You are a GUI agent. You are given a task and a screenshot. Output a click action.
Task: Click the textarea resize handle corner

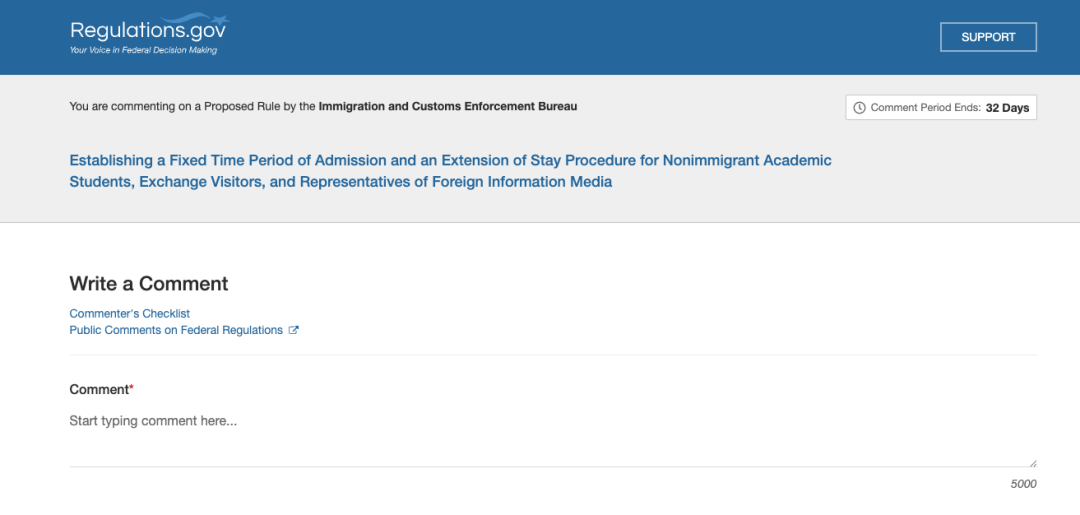pyautogui.click(x=1032, y=463)
